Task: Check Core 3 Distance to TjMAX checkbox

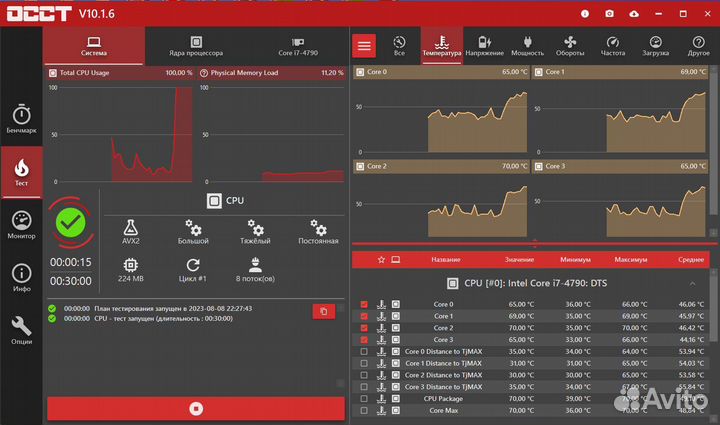Action: click(364, 387)
